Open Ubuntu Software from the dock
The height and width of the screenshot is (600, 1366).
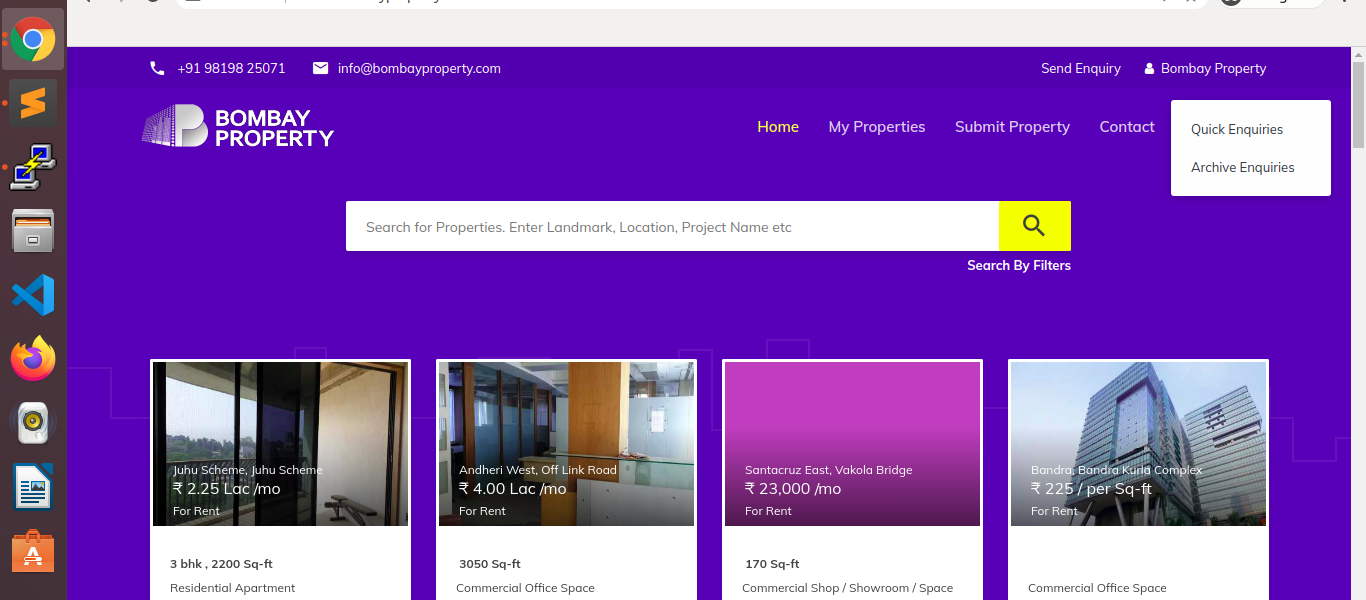click(x=33, y=551)
